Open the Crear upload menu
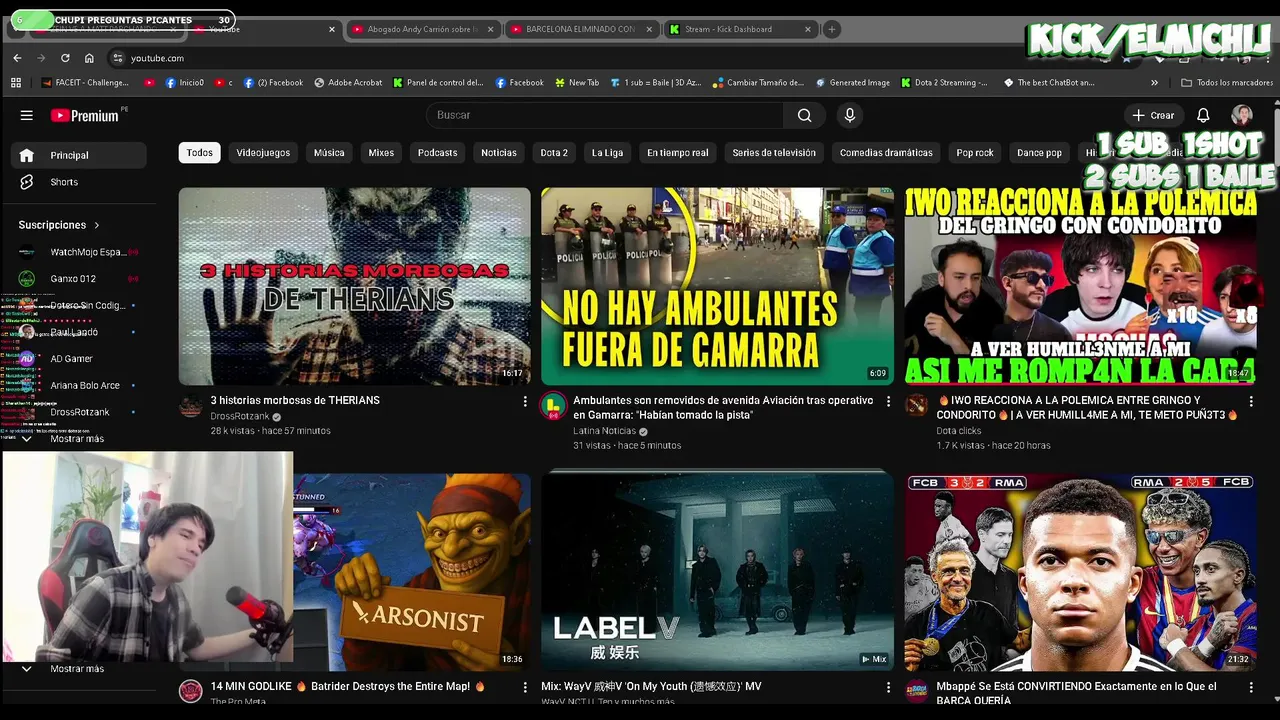The image size is (1280, 720). (x=1153, y=115)
